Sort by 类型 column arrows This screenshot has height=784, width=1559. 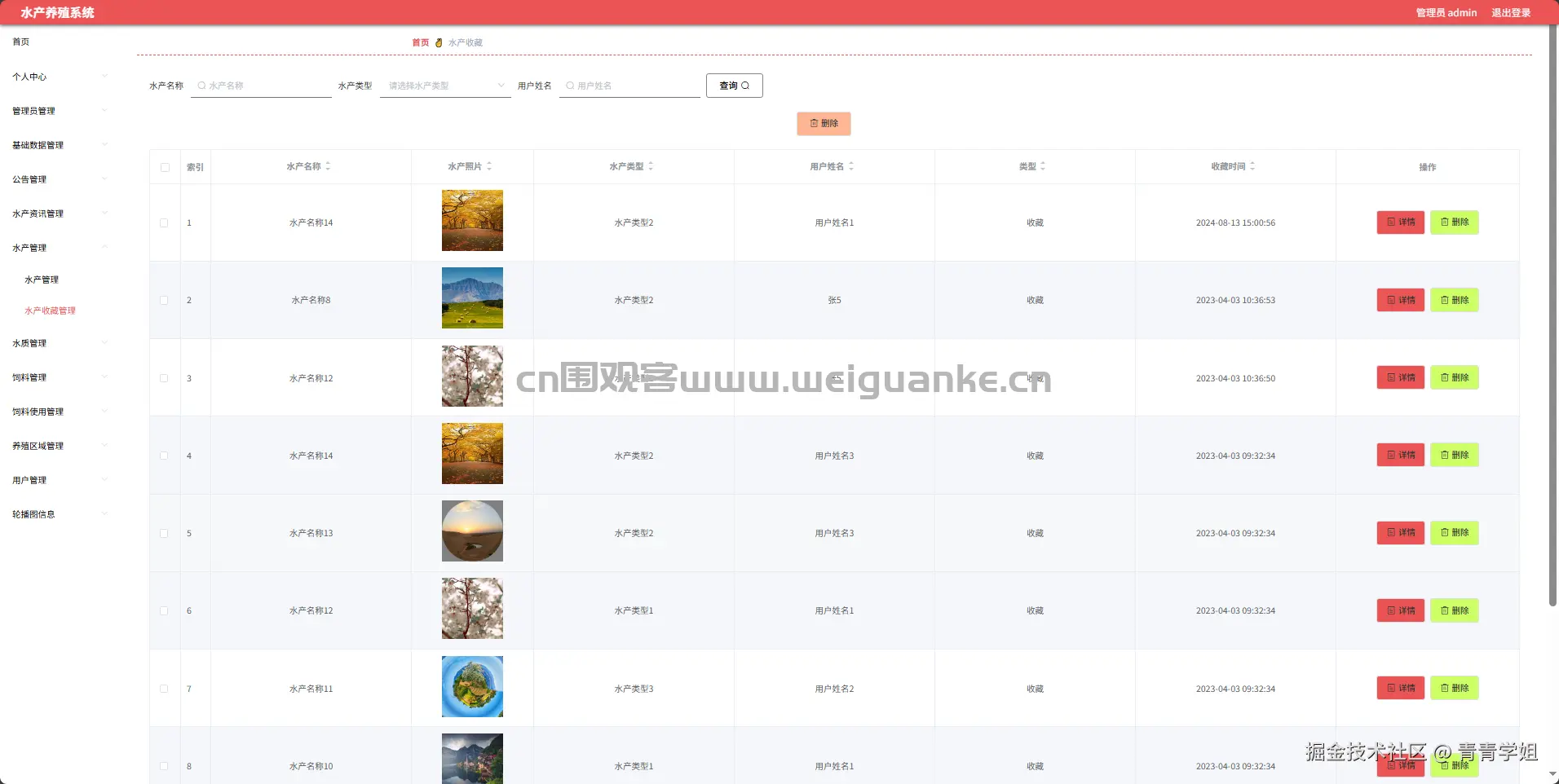click(x=1043, y=166)
